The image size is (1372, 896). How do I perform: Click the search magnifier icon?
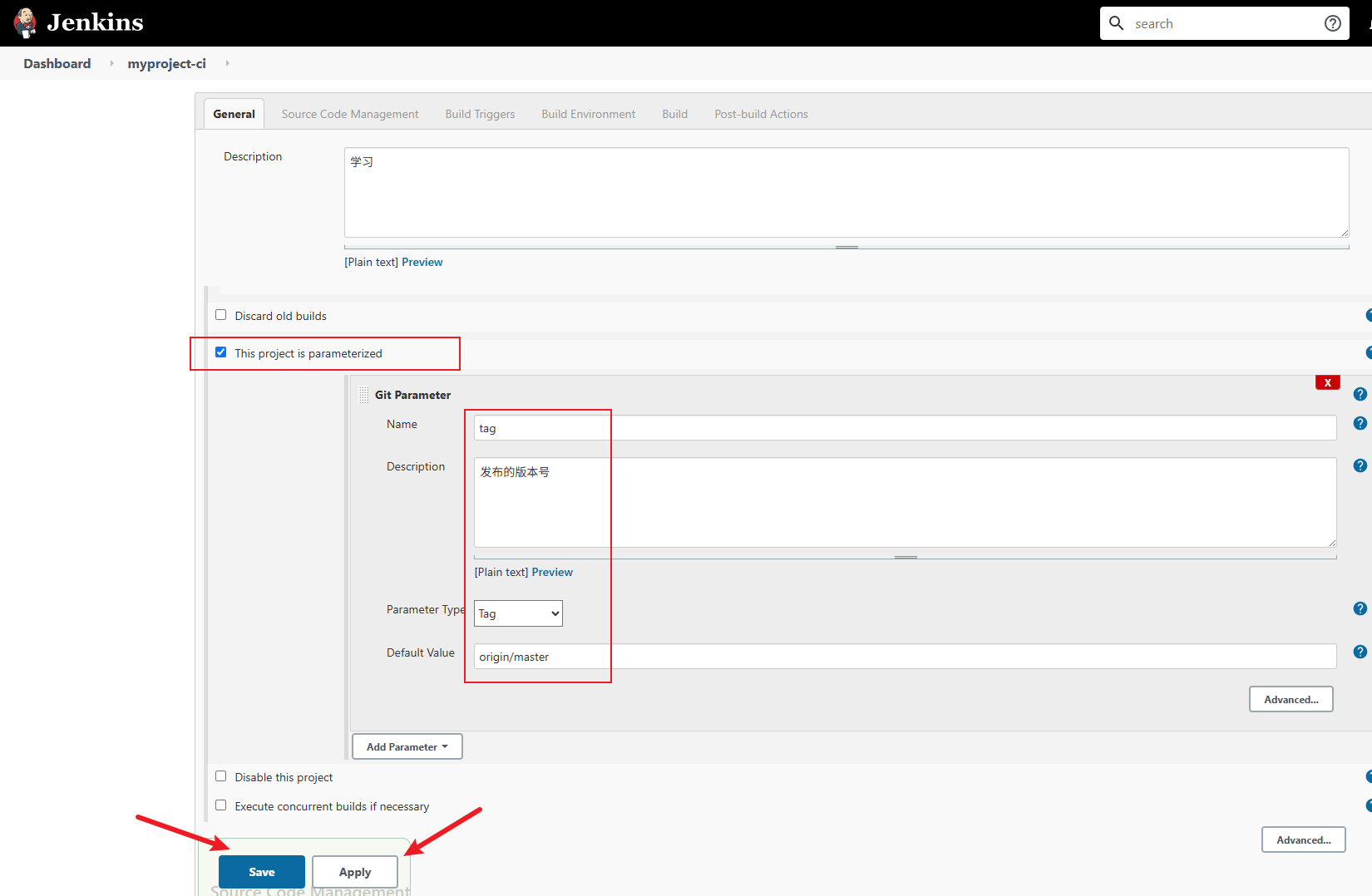click(1117, 23)
